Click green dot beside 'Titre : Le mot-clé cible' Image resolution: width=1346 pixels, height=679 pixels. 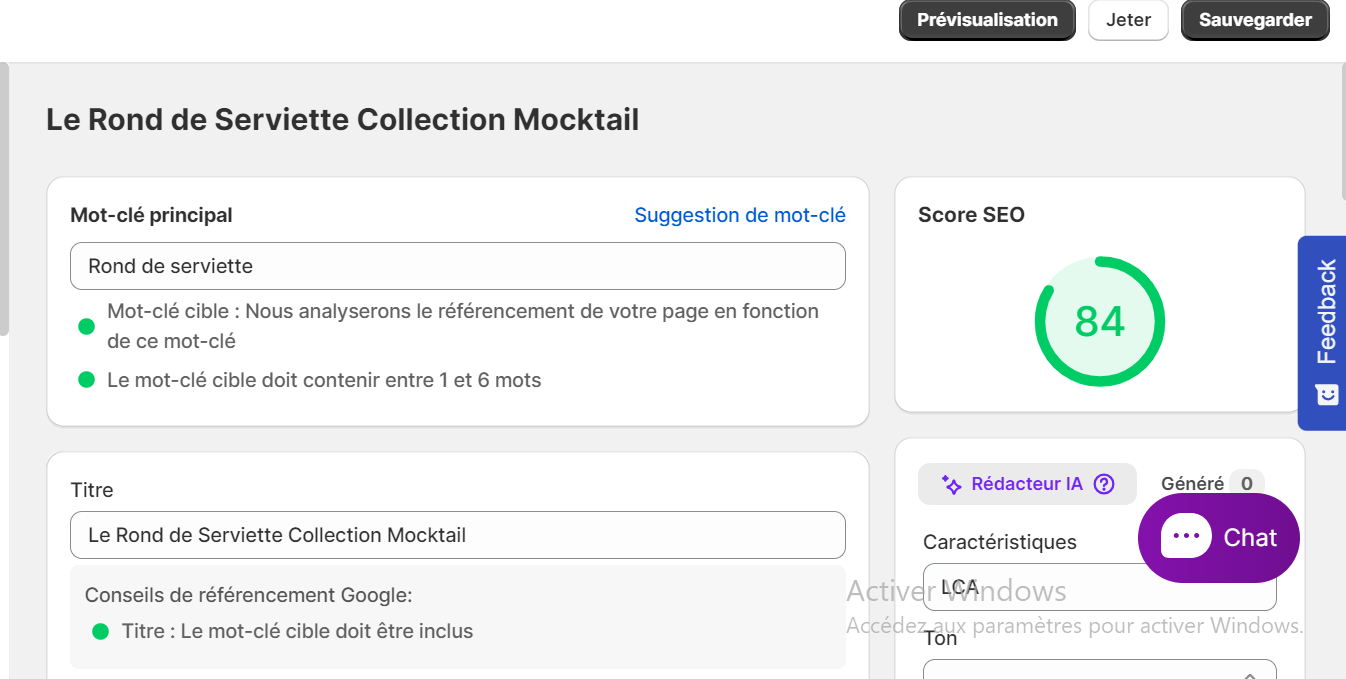pyautogui.click(x=100, y=631)
